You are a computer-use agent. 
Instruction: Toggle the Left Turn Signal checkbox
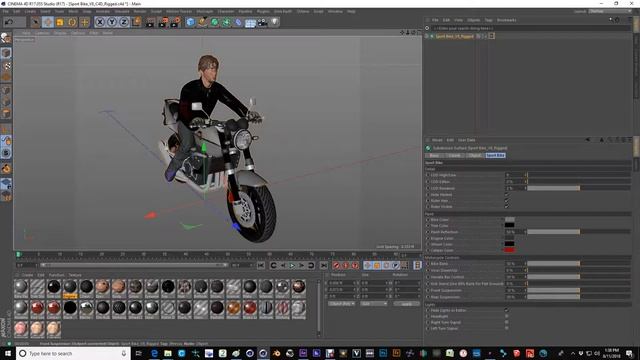coord(507,329)
